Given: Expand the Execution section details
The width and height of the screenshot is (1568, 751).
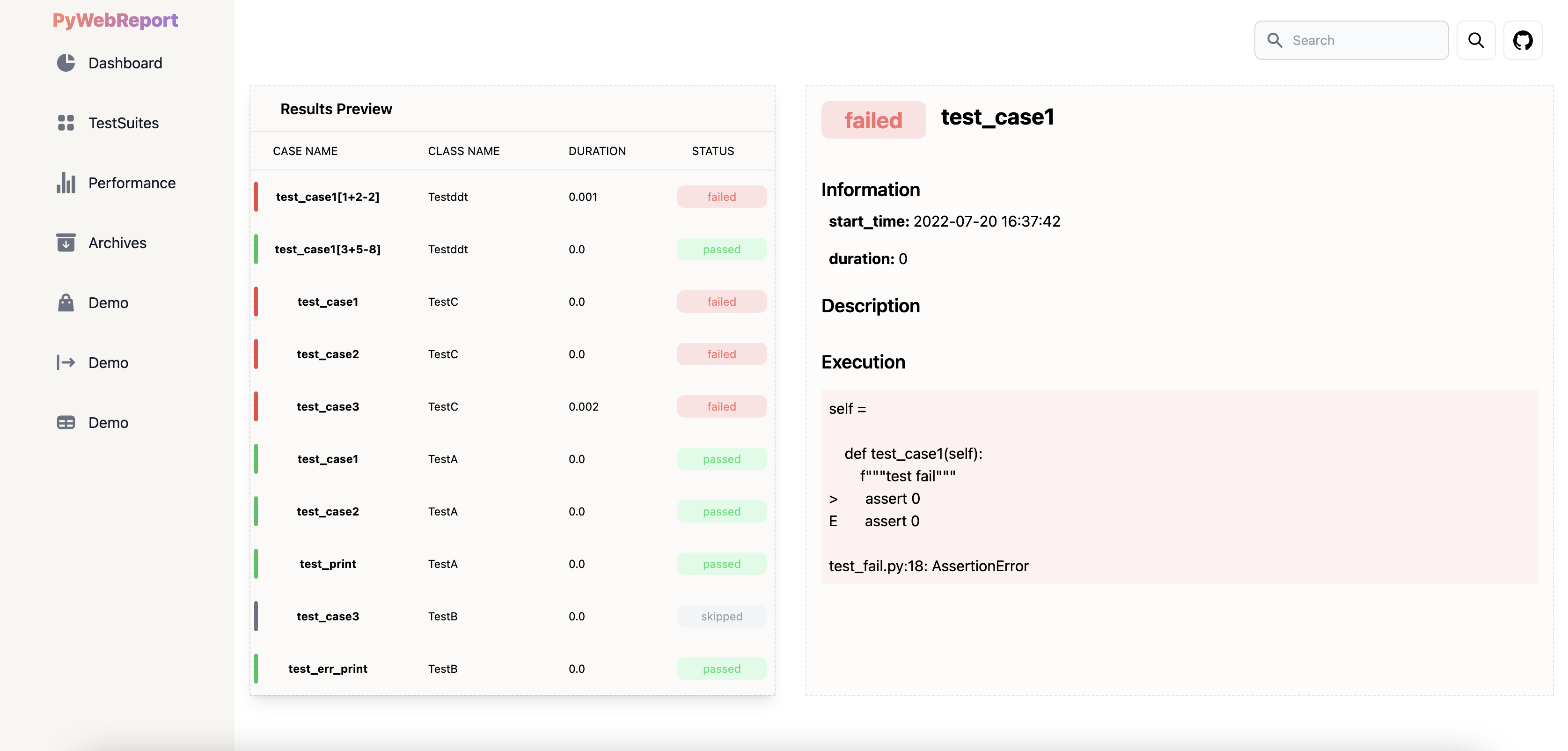Looking at the screenshot, I should pyautogui.click(x=863, y=362).
